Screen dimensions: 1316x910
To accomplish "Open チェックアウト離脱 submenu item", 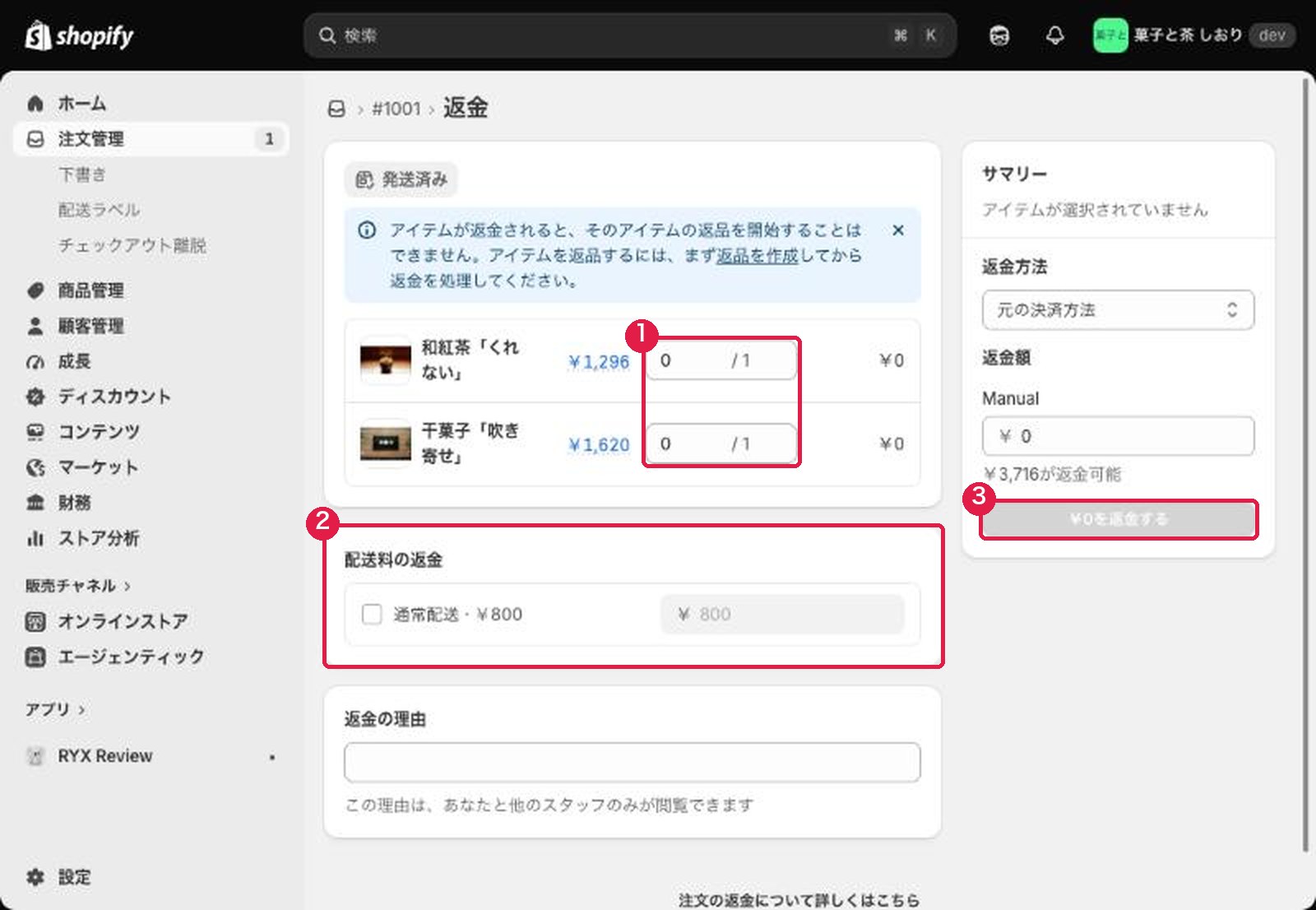I will pos(132,245).
